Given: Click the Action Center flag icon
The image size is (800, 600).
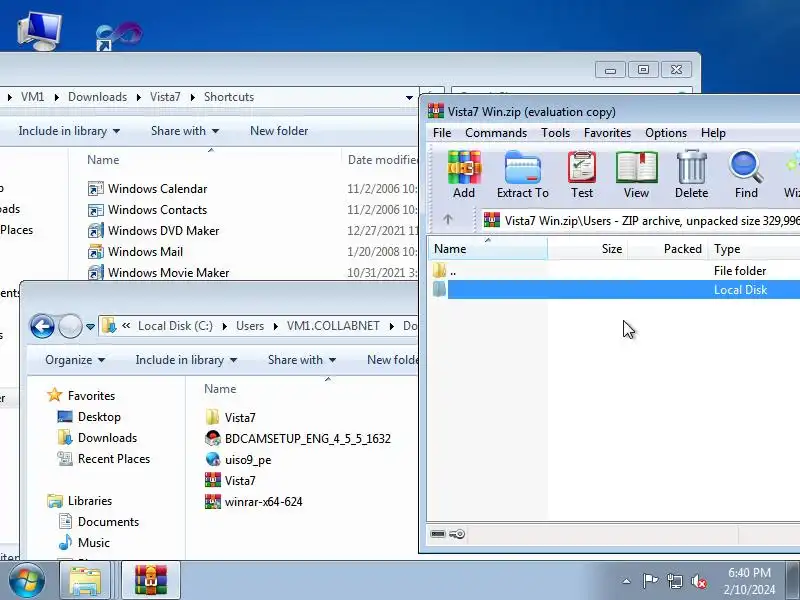Looking at the screenshot, I should [650, 581].
